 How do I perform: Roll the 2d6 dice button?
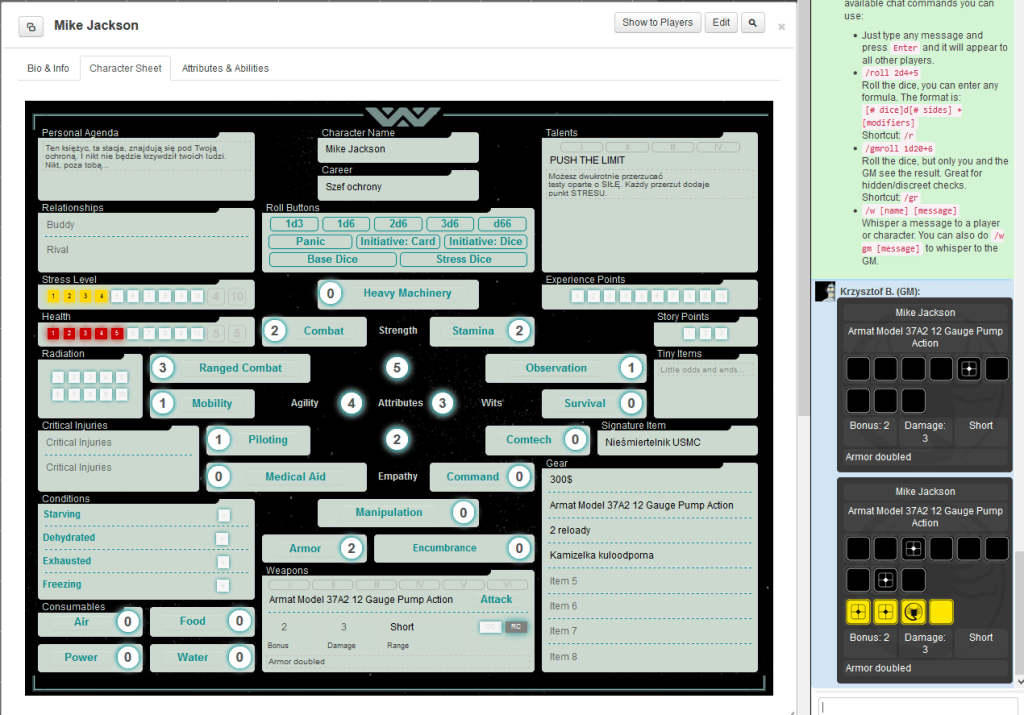398,224
